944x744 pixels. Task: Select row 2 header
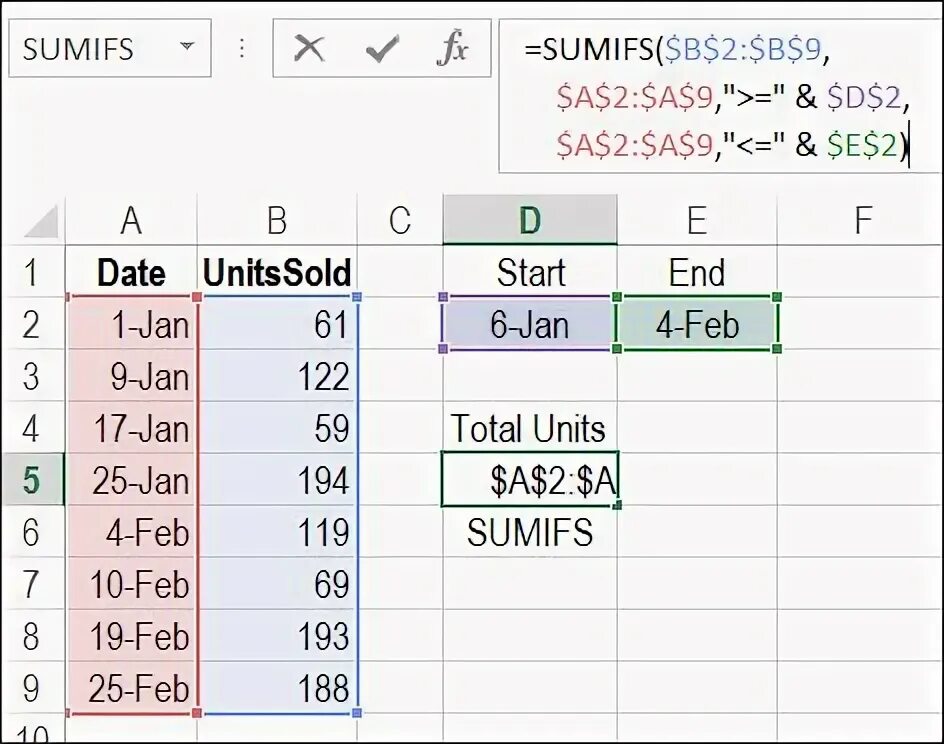[x=32, y=325]
